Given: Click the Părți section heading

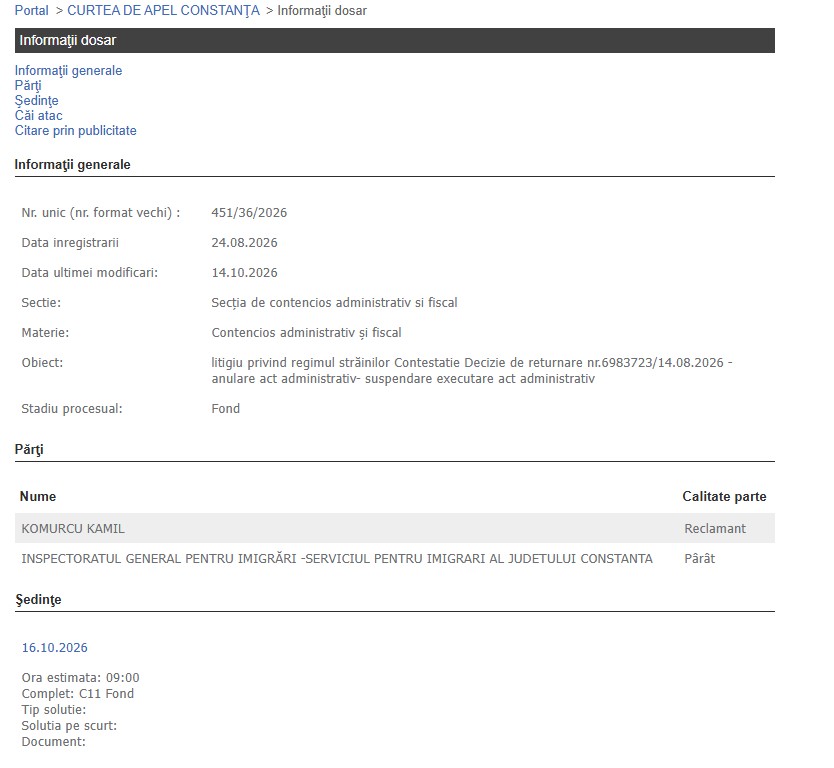Looking at the screenshot, I should pos(29,449).
